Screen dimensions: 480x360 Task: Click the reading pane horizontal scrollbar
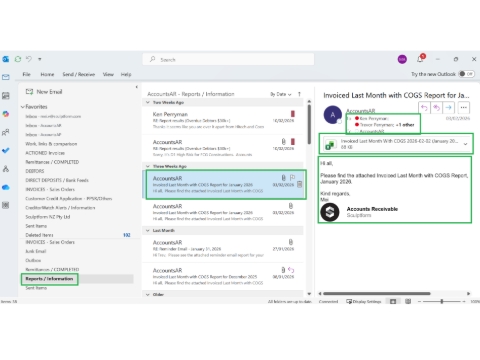pyautogui.click(x=377, y=294)
